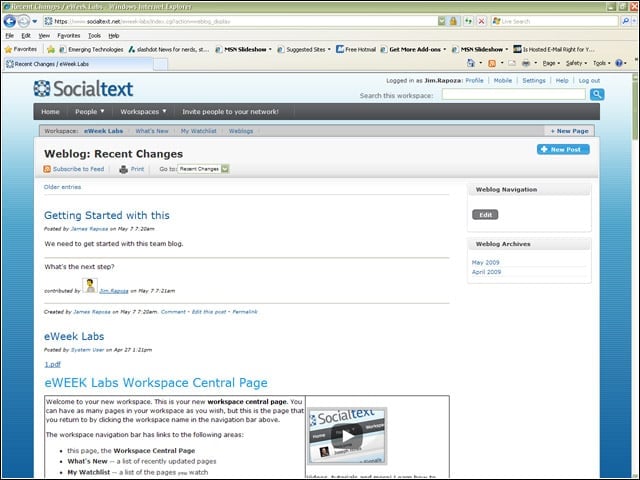Screen dimensions: 640x480
Task: Play the Socialtext intro video
Action: coord(347,436)
